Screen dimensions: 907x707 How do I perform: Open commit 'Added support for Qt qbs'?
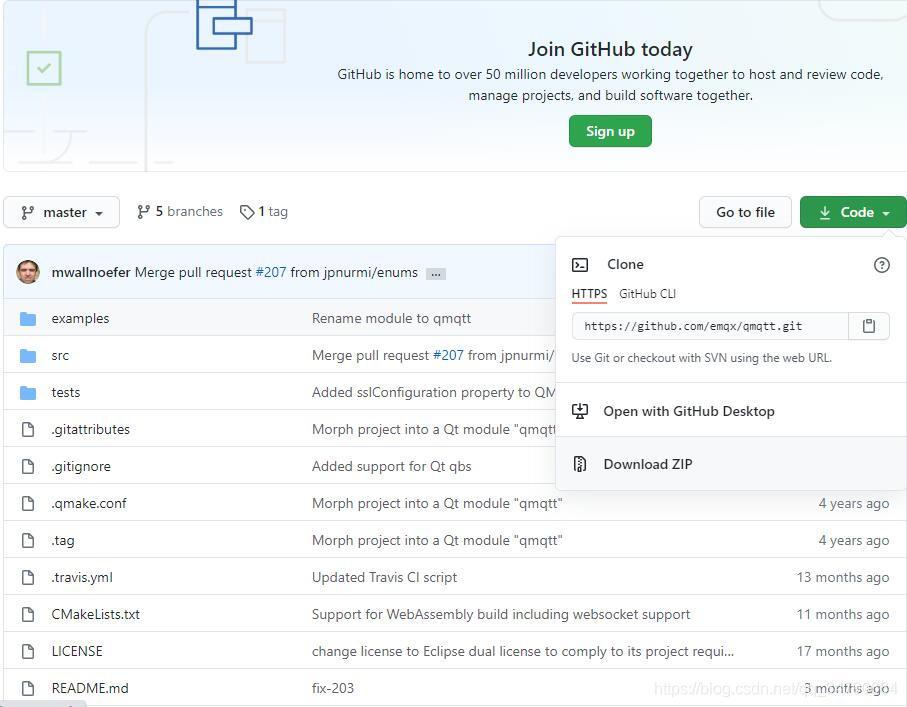(392, 467)
